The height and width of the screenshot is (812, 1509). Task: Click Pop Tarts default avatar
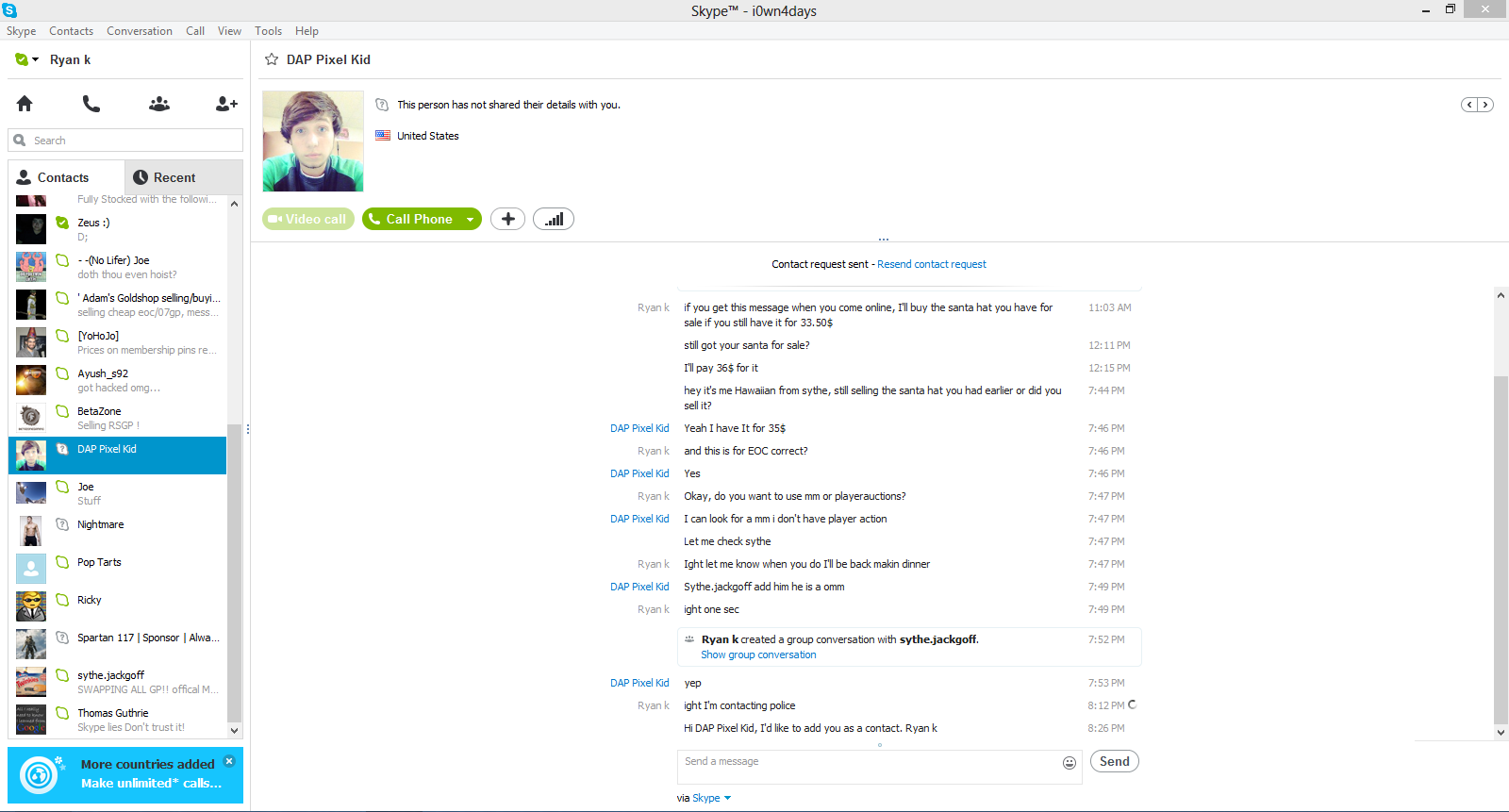click(x=31, y=569)
